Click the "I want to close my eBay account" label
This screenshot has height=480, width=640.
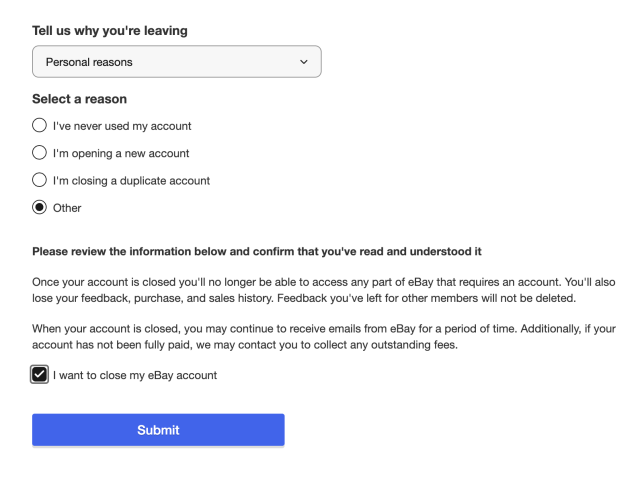click(137, 375)
